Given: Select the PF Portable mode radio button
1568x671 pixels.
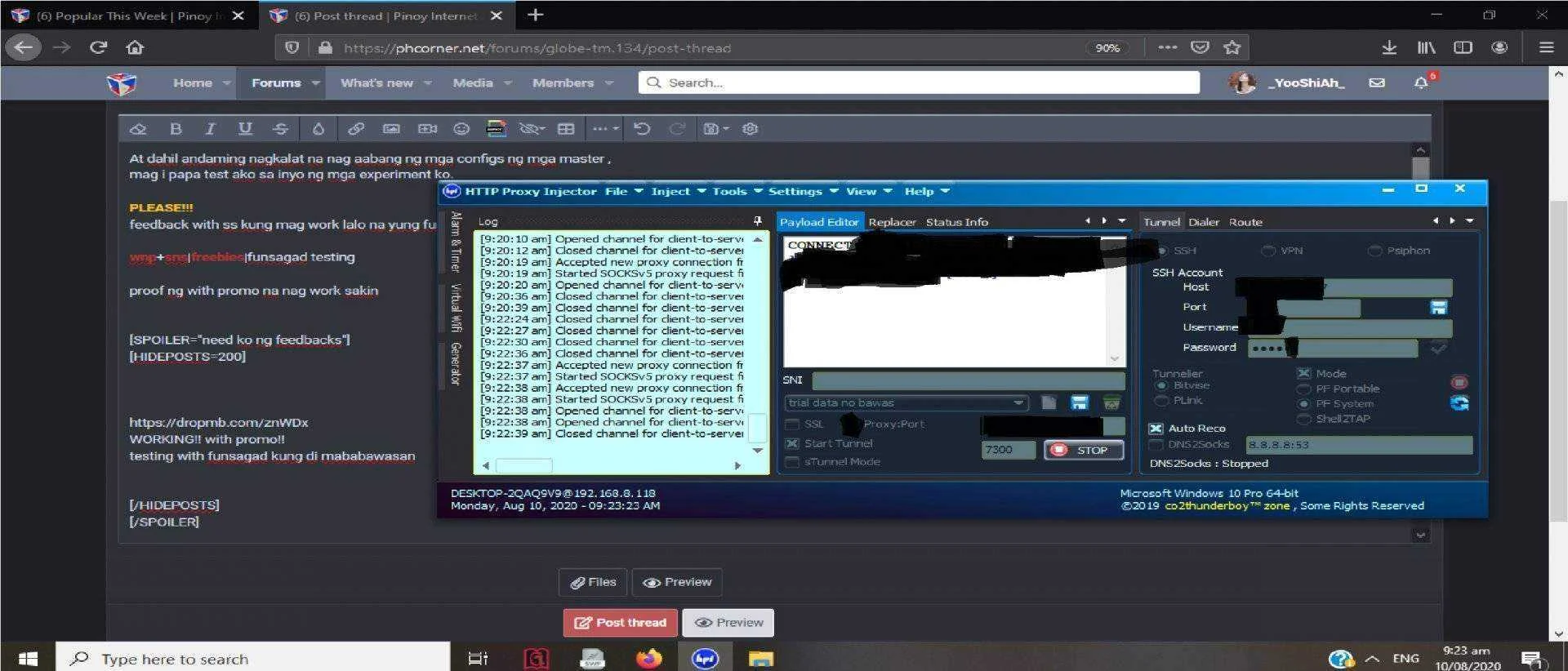Looking at the screenshot, I should pyautogui.click(x=1303, y=389).
